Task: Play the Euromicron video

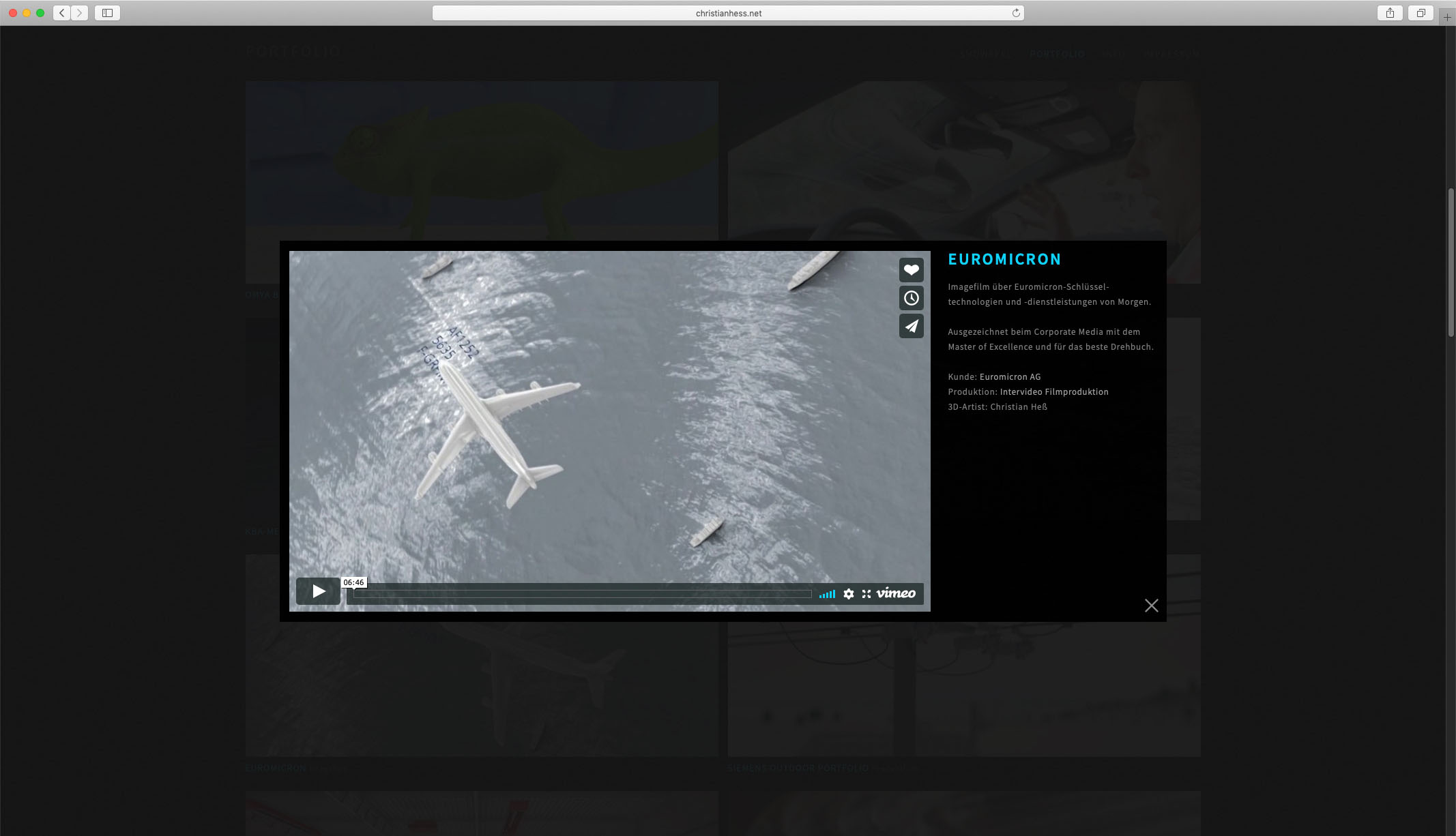Action: click(319, 591)
